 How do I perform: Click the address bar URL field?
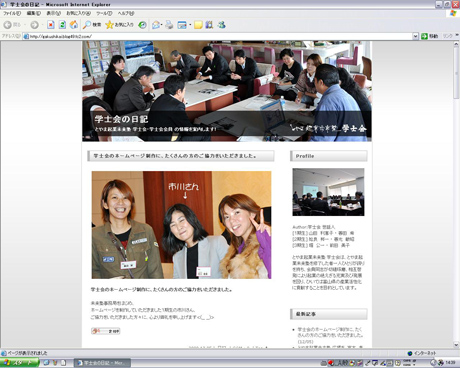coord(220,36)
